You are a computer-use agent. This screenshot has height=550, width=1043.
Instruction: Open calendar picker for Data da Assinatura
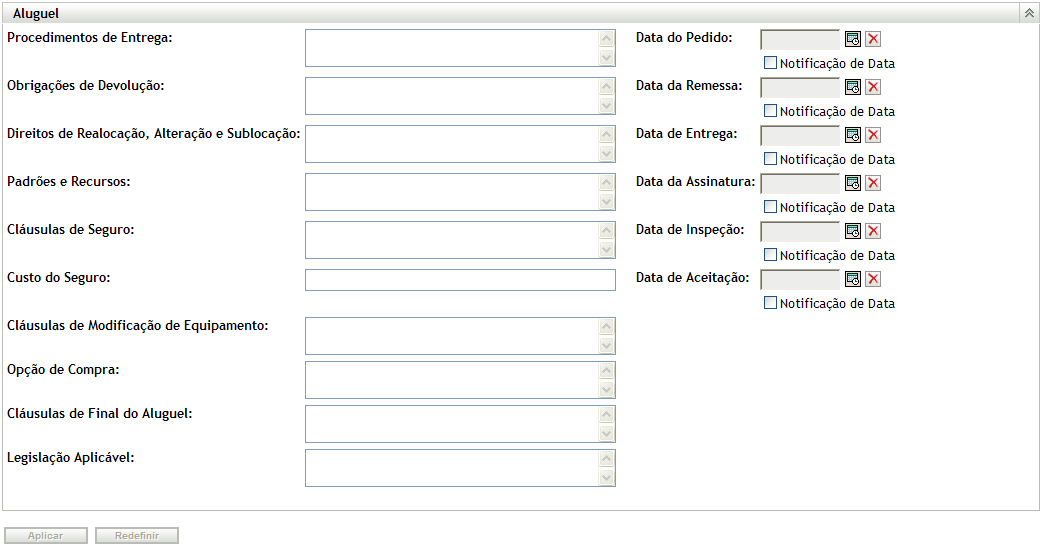[x=853, y=183]
